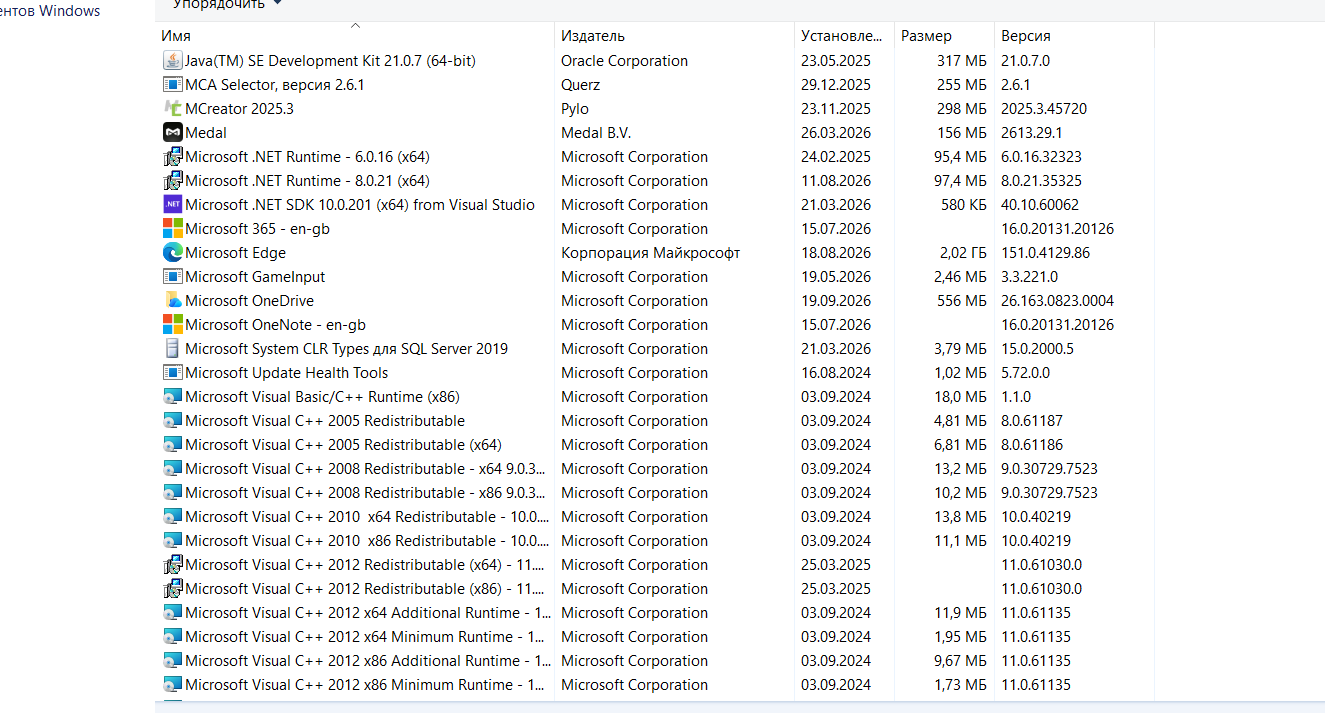Screen dimensions: 1325x713
Task: Select MCreator 2025.3 program name
Action: 239,109
